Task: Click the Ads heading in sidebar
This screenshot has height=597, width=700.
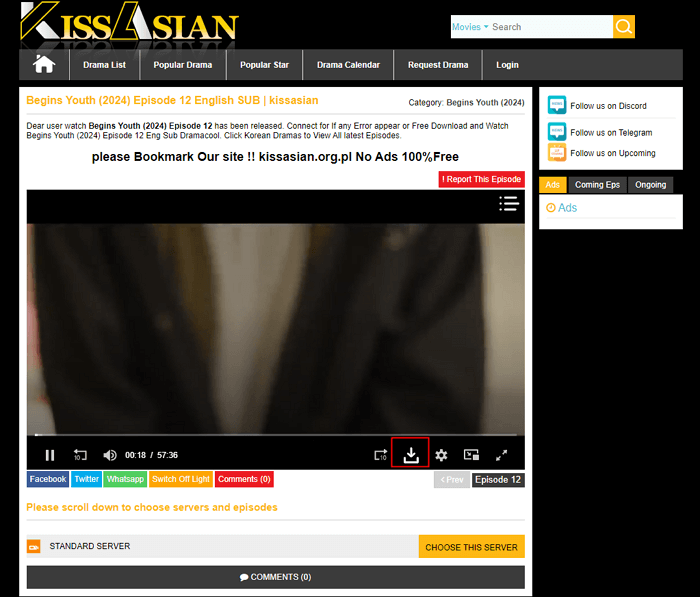Action: [567, 208]
